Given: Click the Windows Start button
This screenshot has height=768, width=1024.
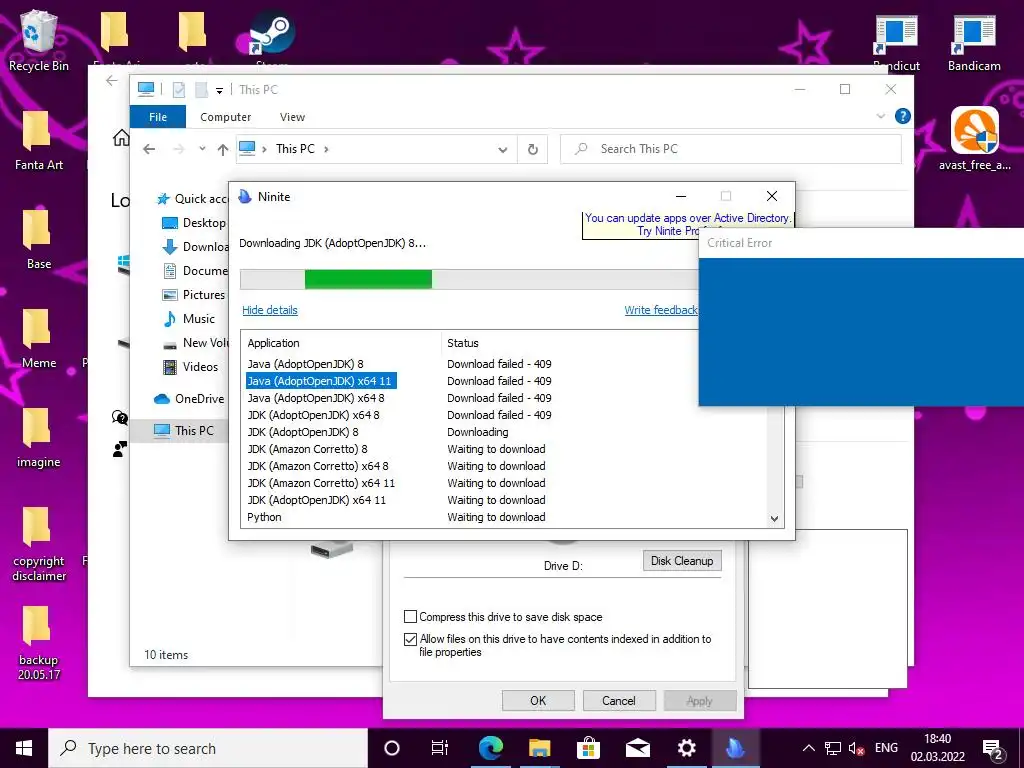Looking at the screenshot, I should point(24,748).
